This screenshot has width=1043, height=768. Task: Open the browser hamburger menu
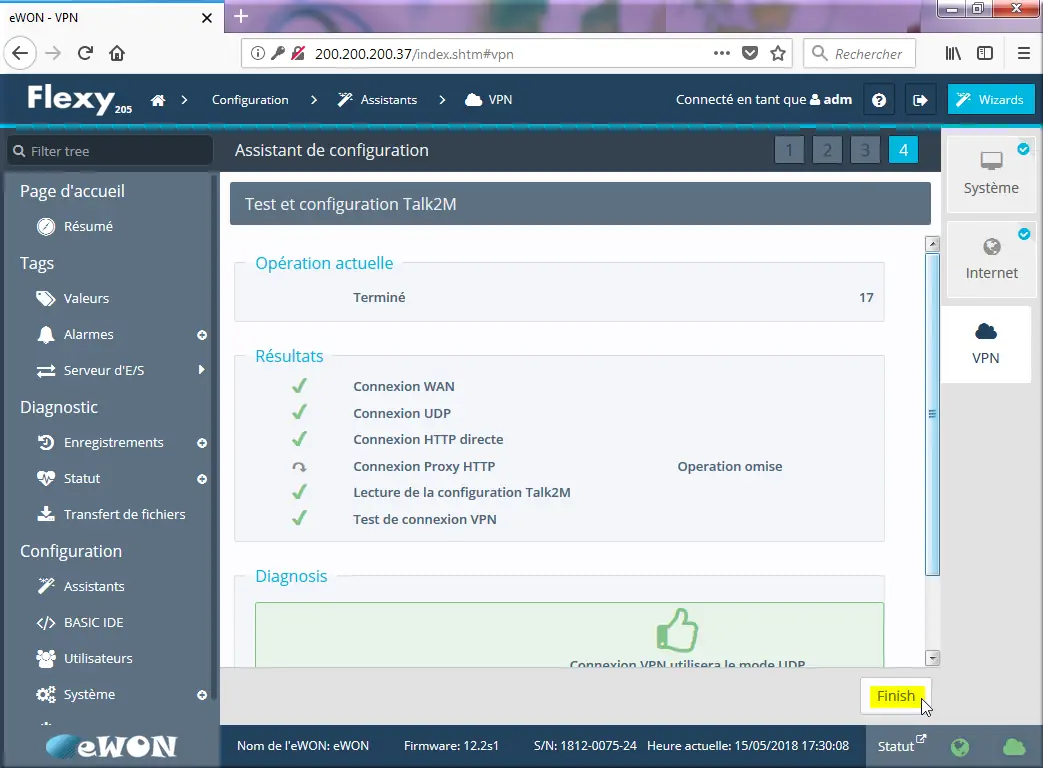tap(1024, 53)
